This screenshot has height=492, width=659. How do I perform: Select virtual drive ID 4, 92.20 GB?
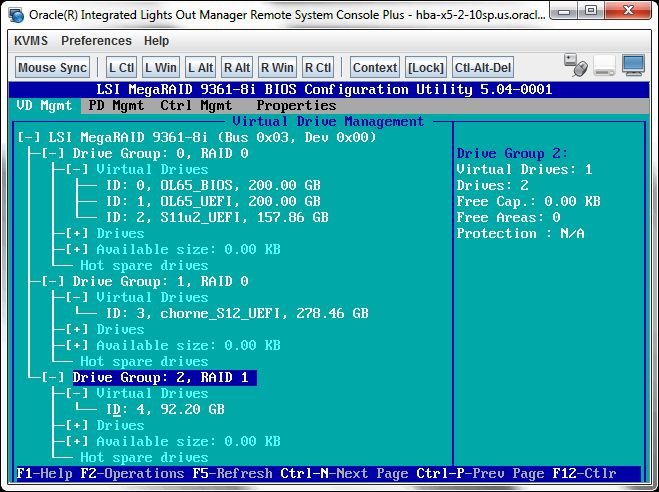(165, 409)
